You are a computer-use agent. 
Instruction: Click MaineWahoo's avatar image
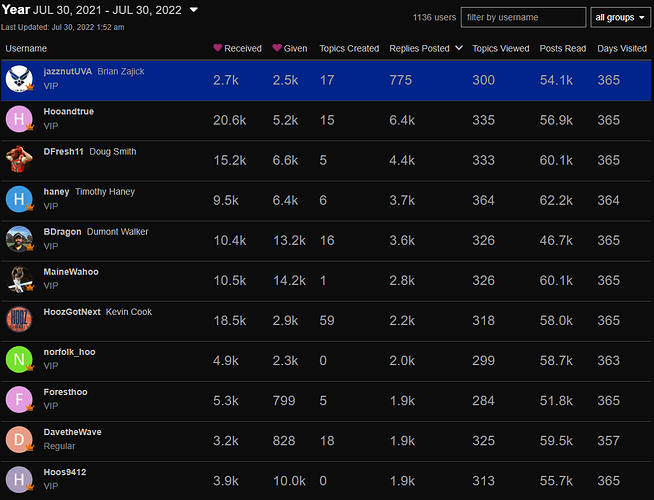19,279
